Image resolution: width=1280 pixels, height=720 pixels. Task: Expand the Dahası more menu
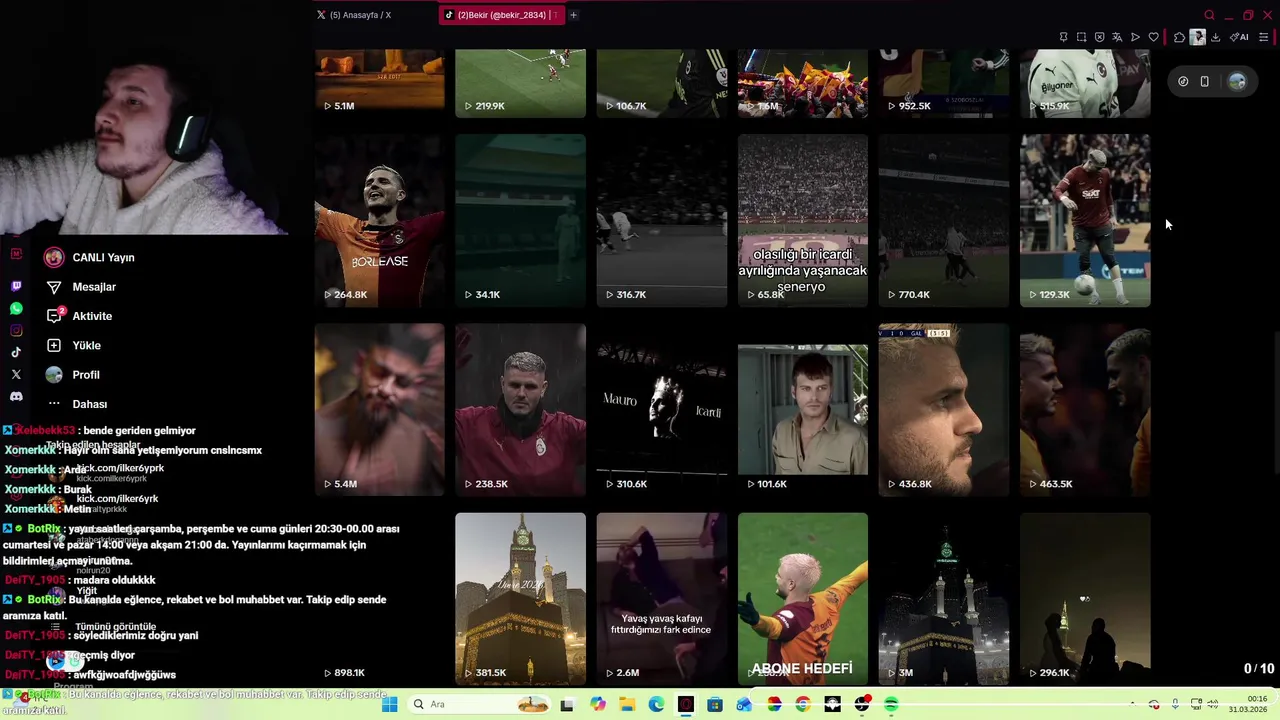[76, 404]
